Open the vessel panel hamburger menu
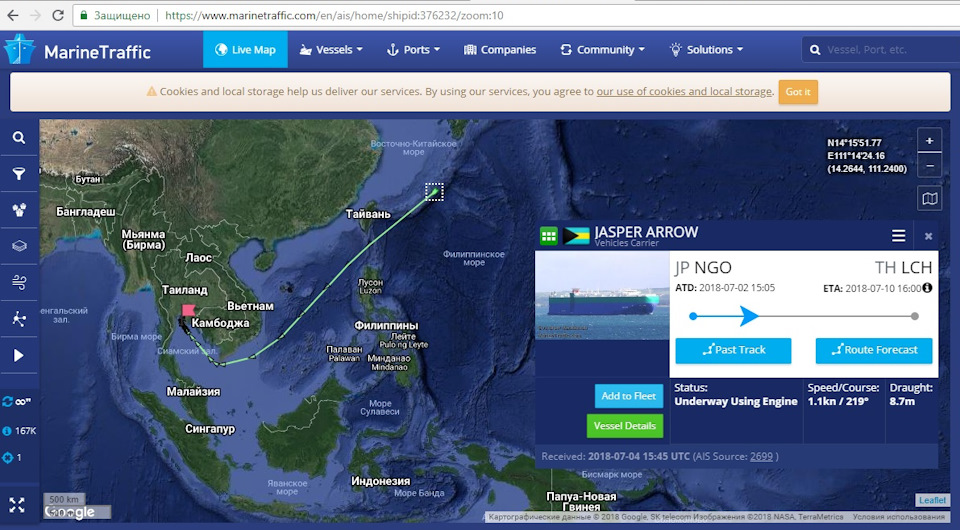This screenshot has width=960, height=530. coord(898,236)
